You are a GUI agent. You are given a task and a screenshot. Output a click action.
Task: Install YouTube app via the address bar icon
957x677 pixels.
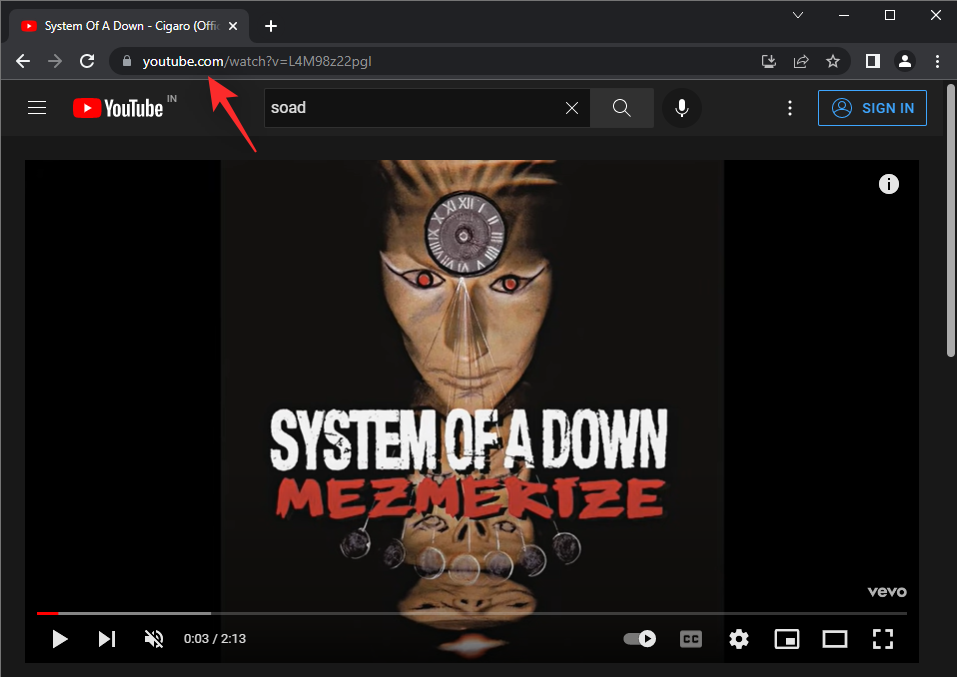point(769,61)
